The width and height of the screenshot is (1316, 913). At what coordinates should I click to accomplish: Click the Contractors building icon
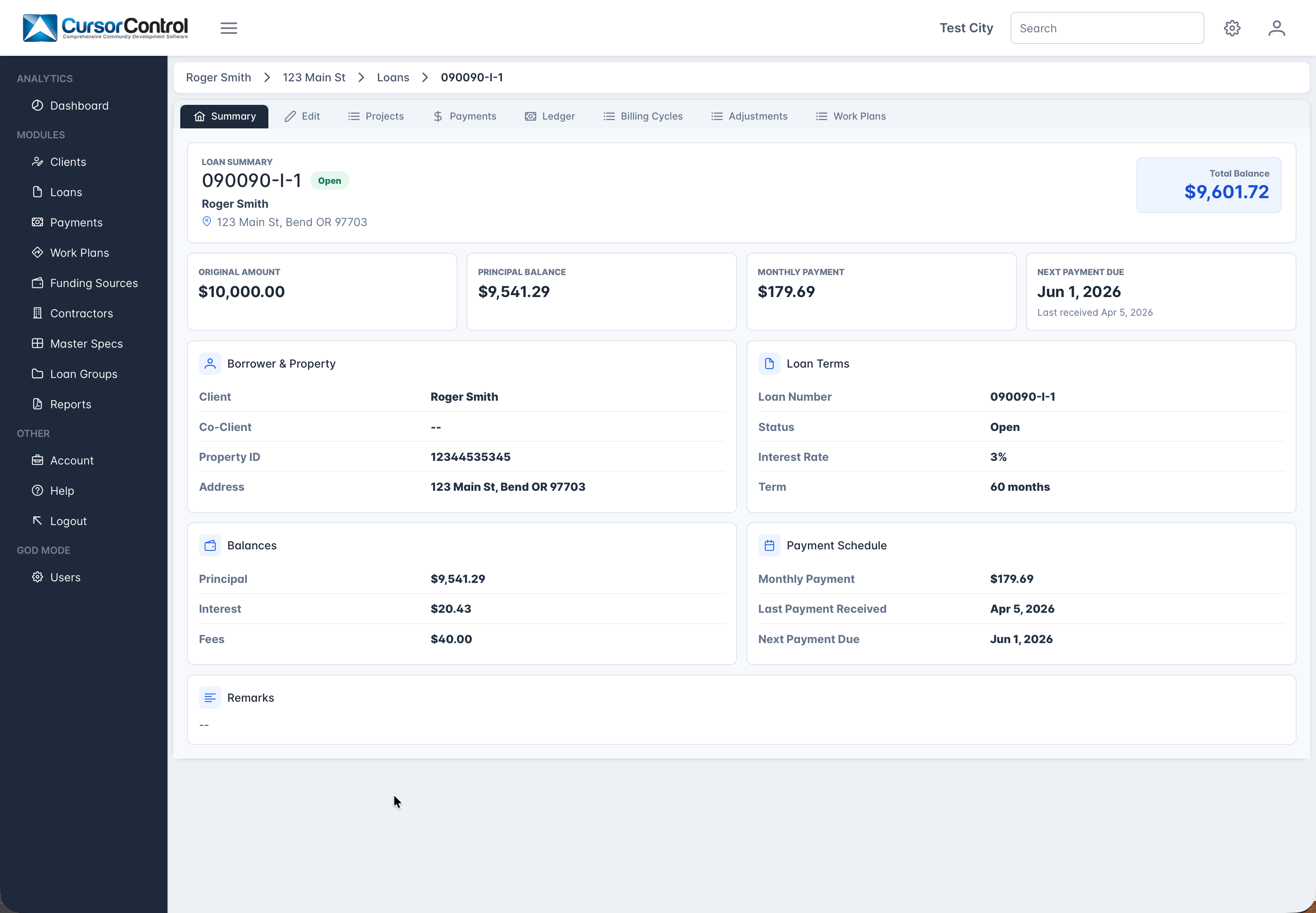point(37,313)
